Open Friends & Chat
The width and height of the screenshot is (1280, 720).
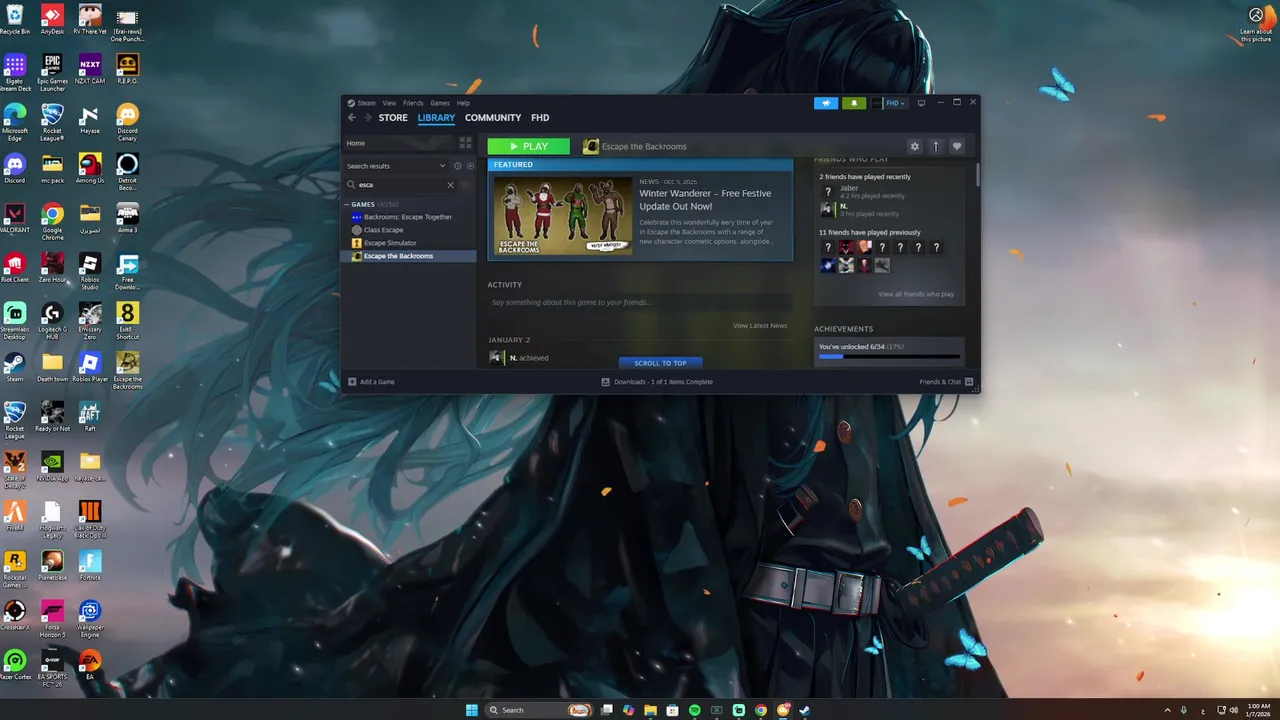946,382
